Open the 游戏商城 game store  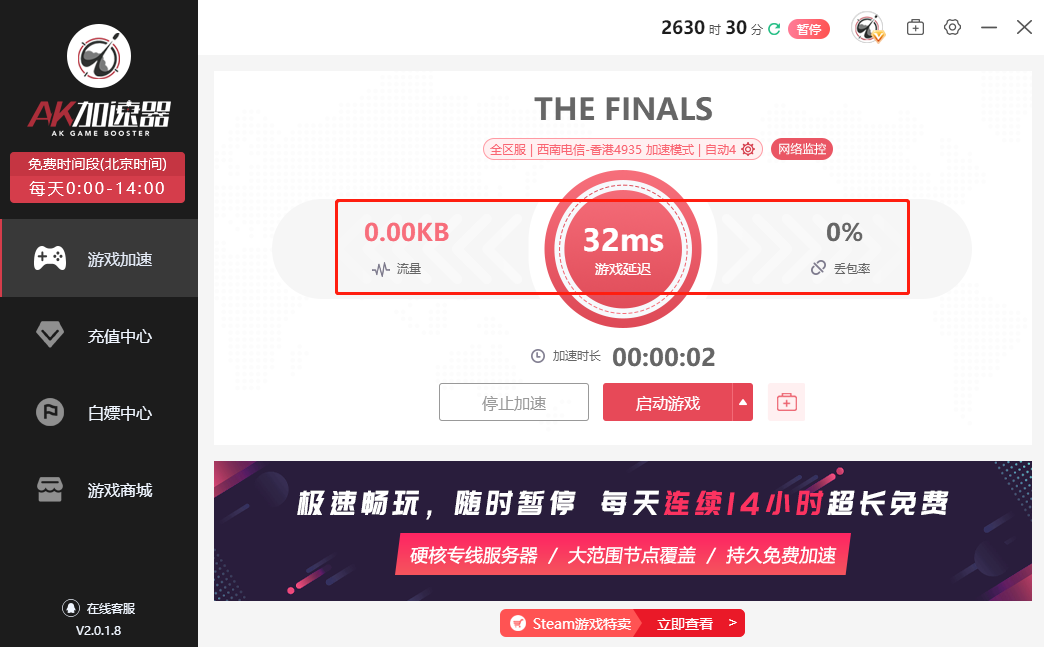[99, 490]
